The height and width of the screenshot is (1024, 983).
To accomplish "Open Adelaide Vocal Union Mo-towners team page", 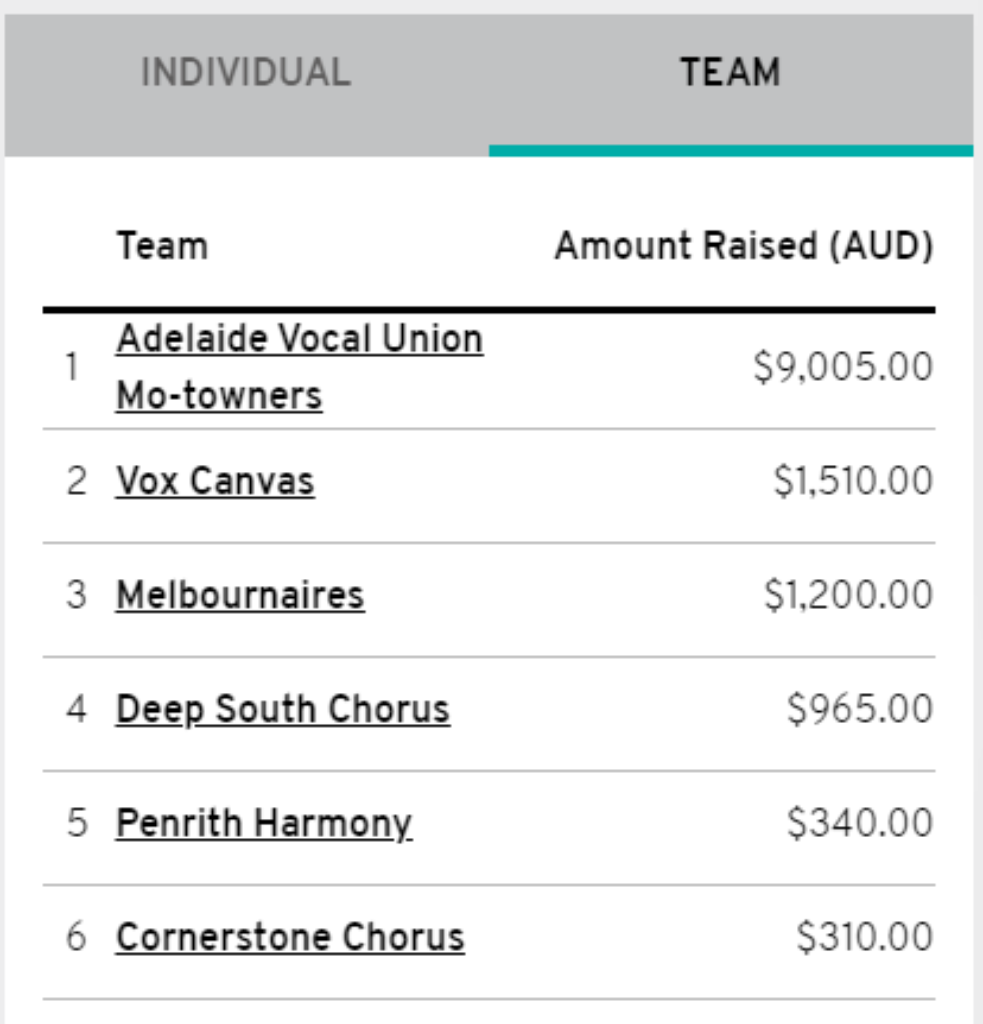I will [300, 366].
